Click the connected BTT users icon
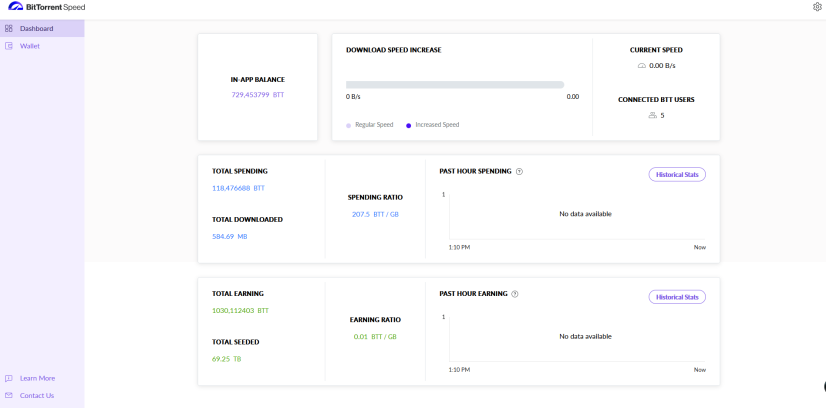Viewport: 826px width, 408px height. (x=652, y=115)
